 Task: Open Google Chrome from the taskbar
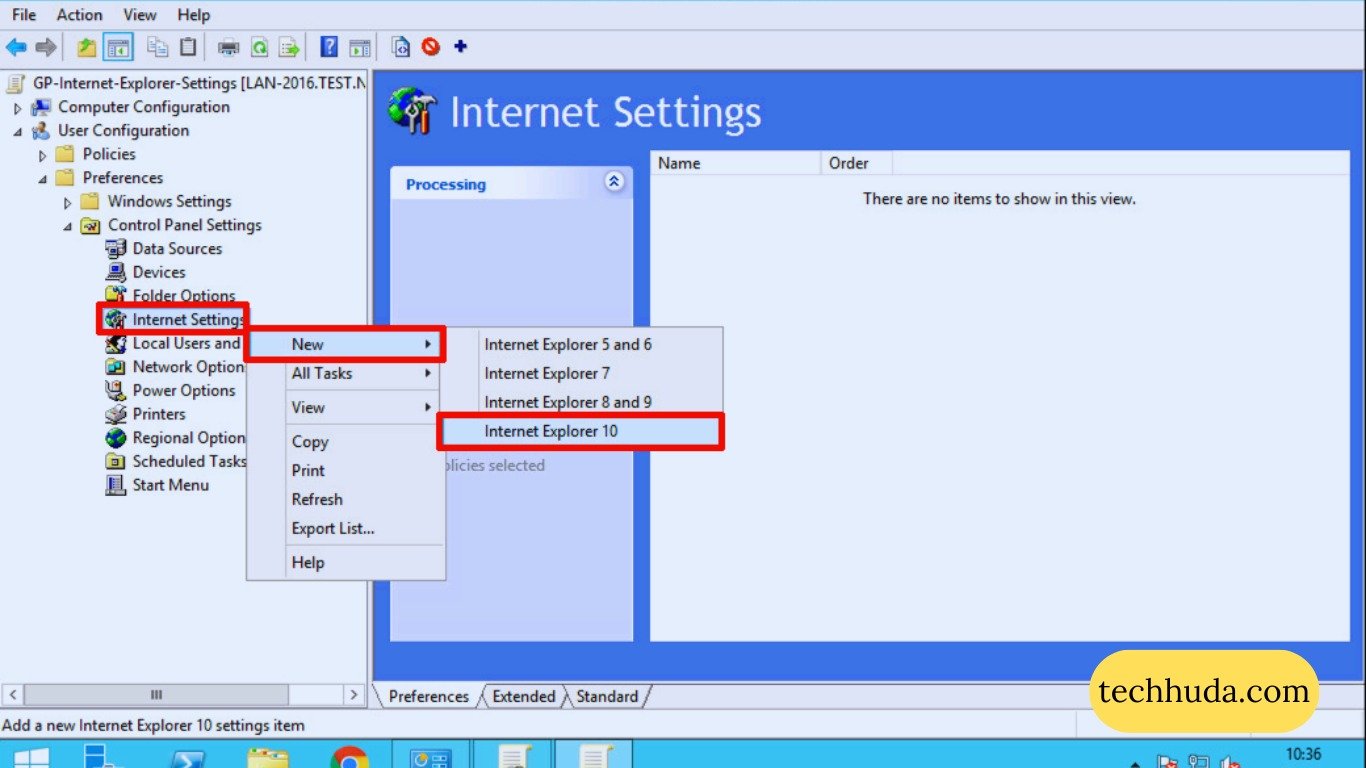pyautogui.click(x=349, y=759)
